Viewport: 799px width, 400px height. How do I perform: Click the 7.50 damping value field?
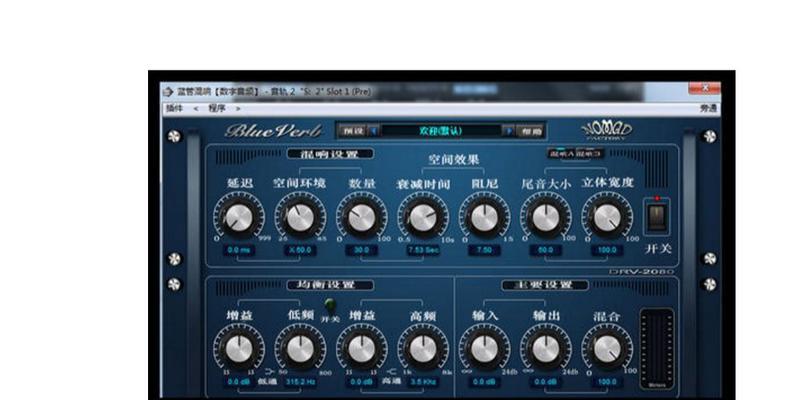click(x=484, y=250)
